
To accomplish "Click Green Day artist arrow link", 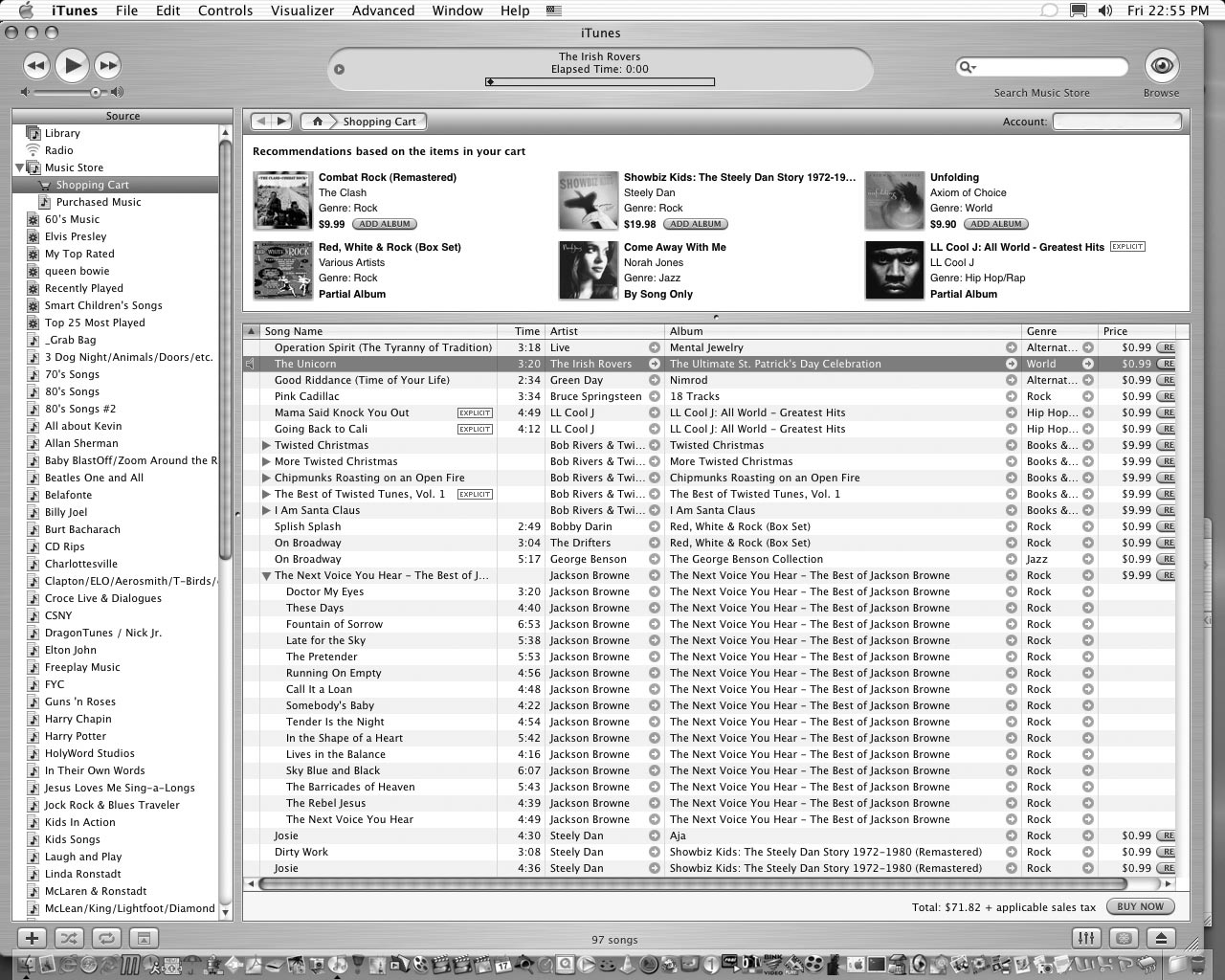I will 655,380.
